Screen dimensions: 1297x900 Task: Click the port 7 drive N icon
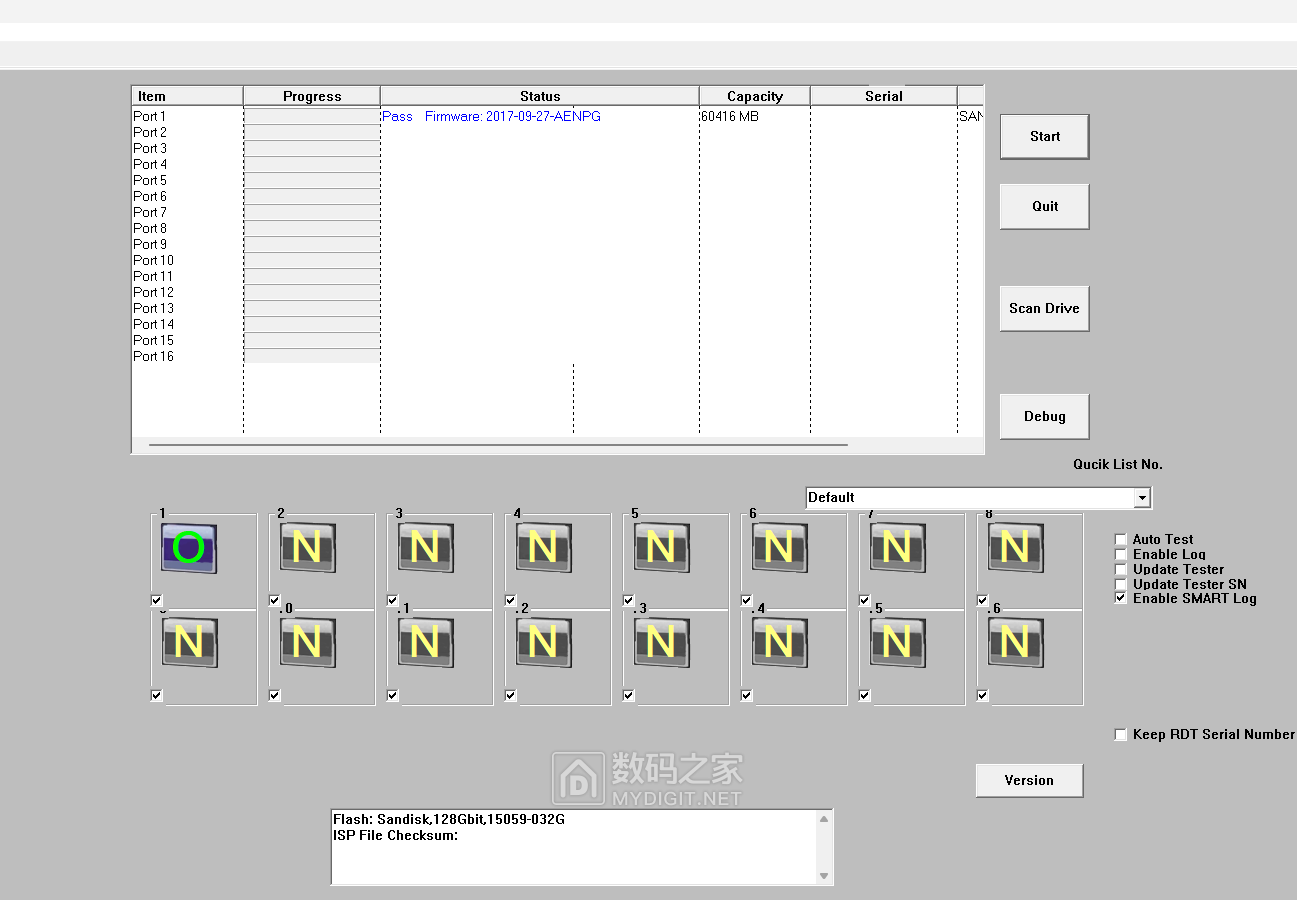click(897, 548)
